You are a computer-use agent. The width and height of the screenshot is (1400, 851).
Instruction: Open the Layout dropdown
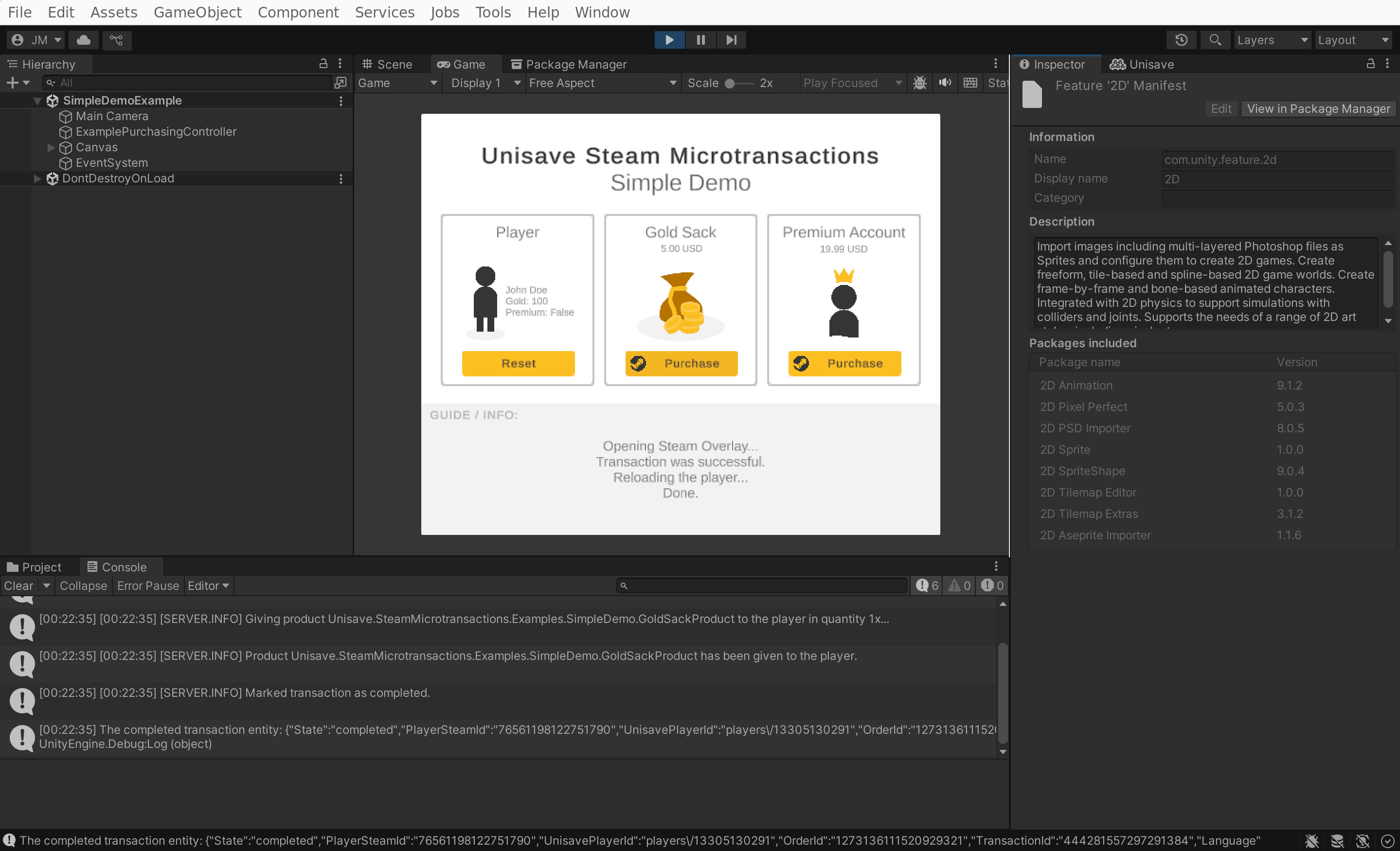click(x=1354, y=40)
